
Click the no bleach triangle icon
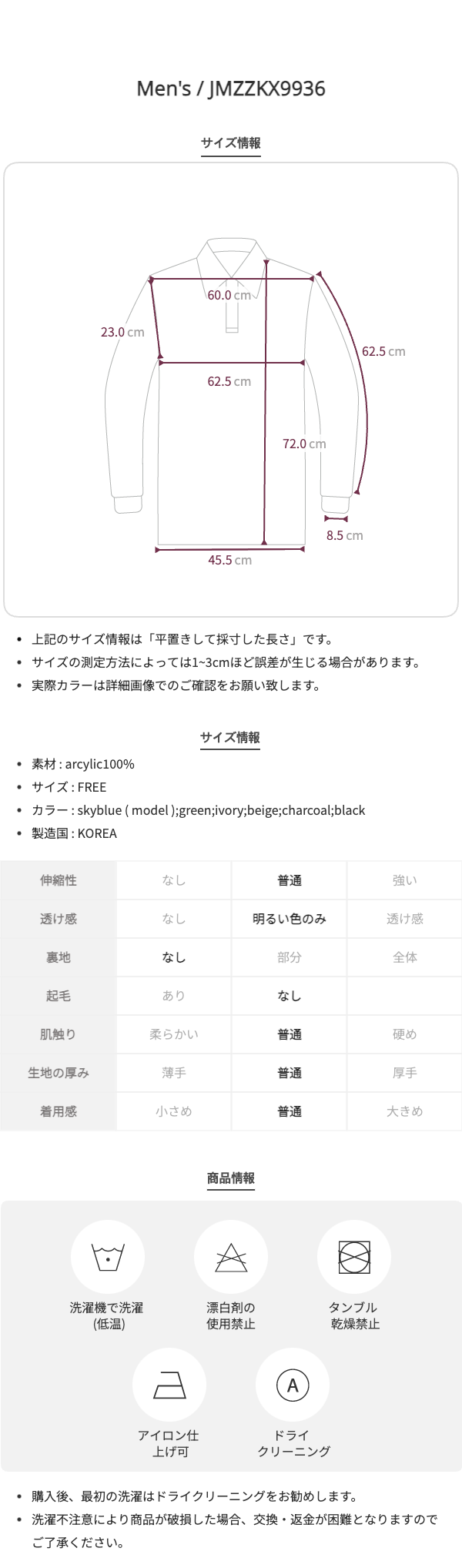[231, 1257]
